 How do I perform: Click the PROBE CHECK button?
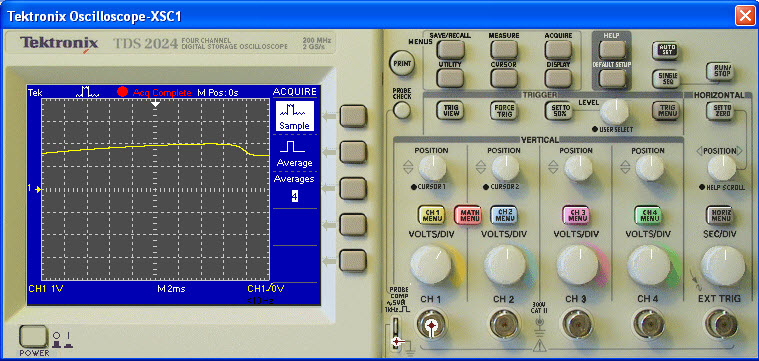pos(402,111)
